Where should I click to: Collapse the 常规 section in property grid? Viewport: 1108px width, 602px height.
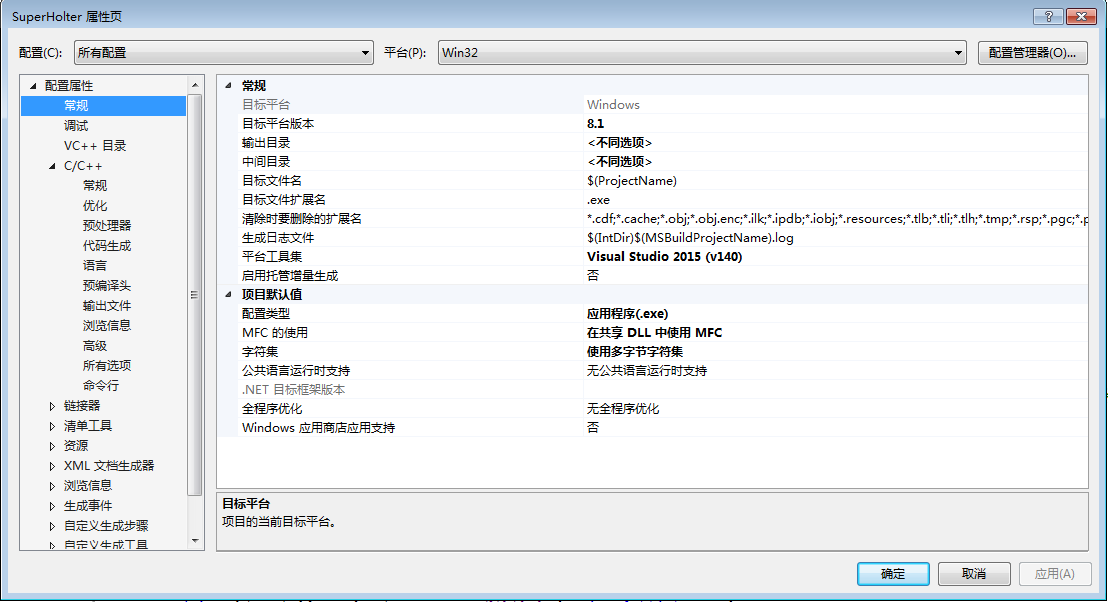pyautogui.click(x=228, y=85)
